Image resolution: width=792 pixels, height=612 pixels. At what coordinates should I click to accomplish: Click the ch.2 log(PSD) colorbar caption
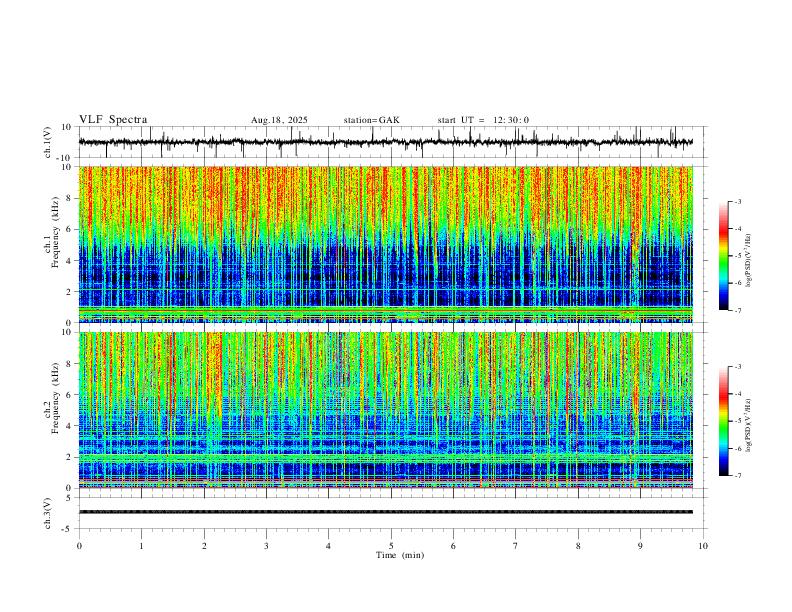pos(749,425)
